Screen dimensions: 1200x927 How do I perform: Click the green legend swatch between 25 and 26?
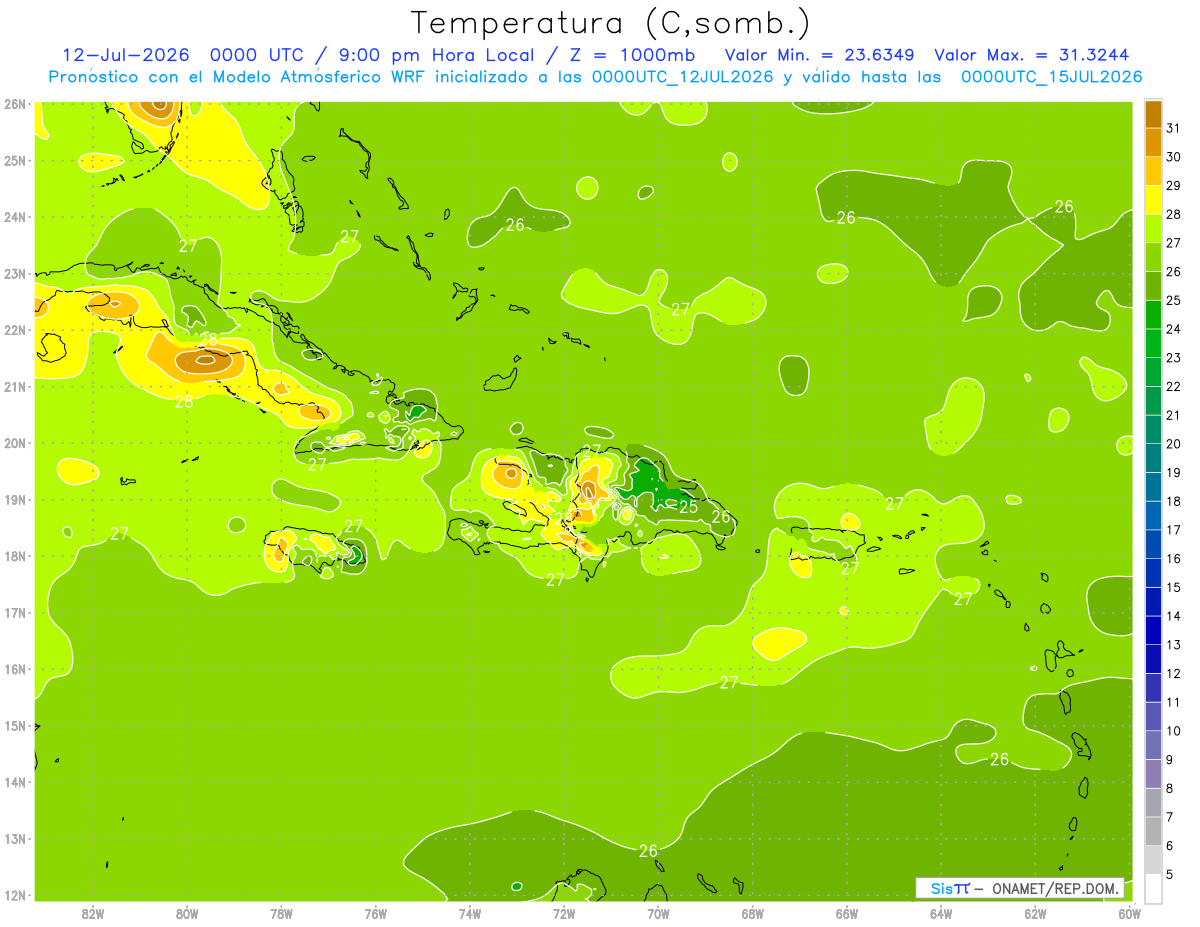[1153, 286]
